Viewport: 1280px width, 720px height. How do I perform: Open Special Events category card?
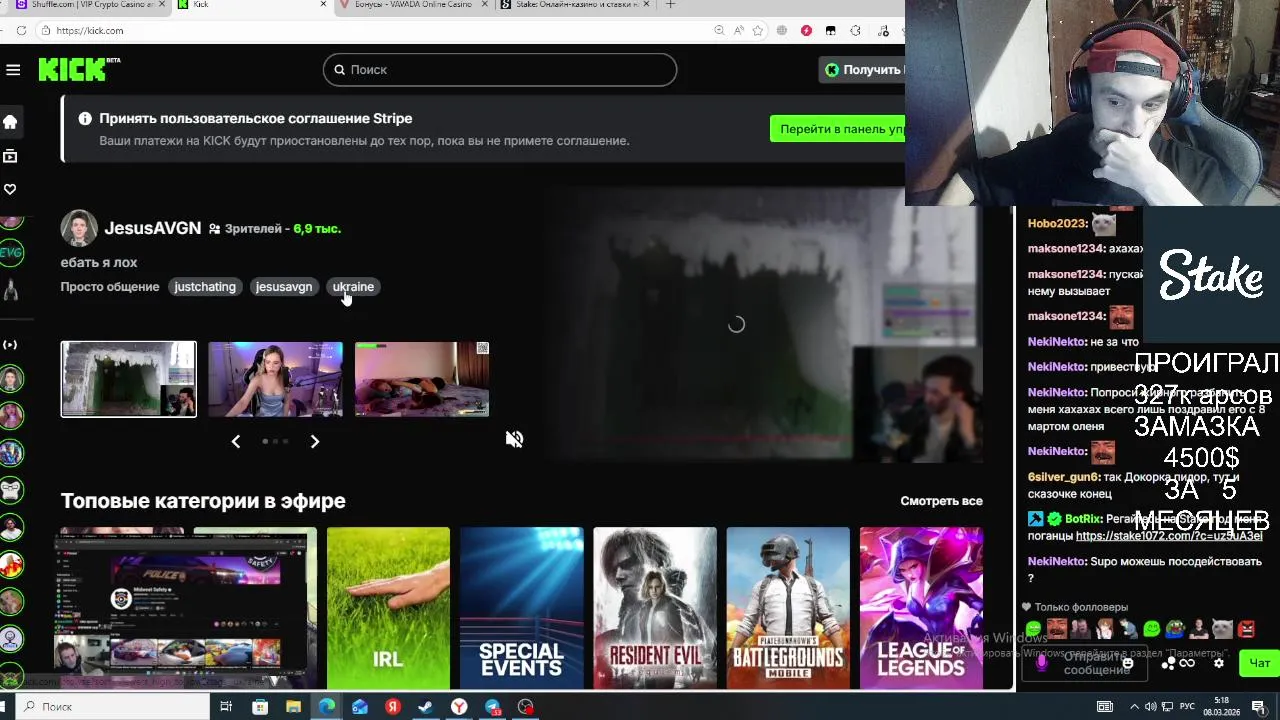pyautogui.click(x=521, y=608)
